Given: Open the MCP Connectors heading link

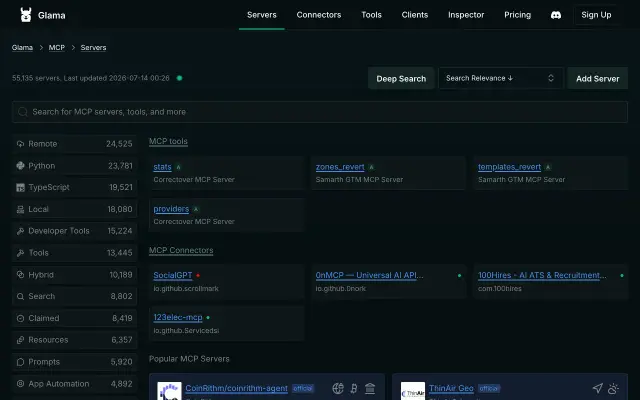Looking at the screenshot, I should coord(181,250).
